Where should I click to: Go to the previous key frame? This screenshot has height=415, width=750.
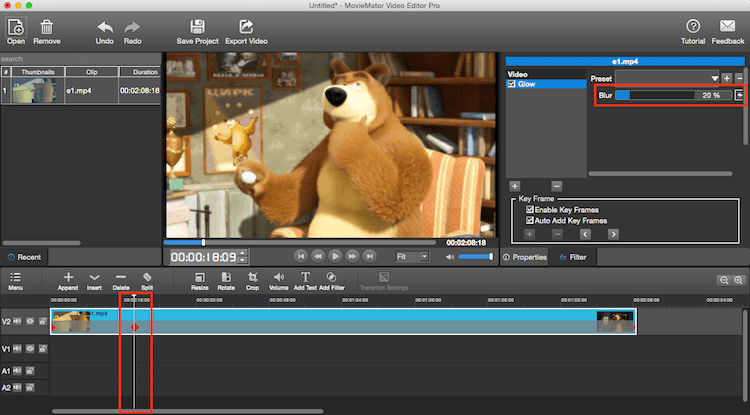[585, 234]
